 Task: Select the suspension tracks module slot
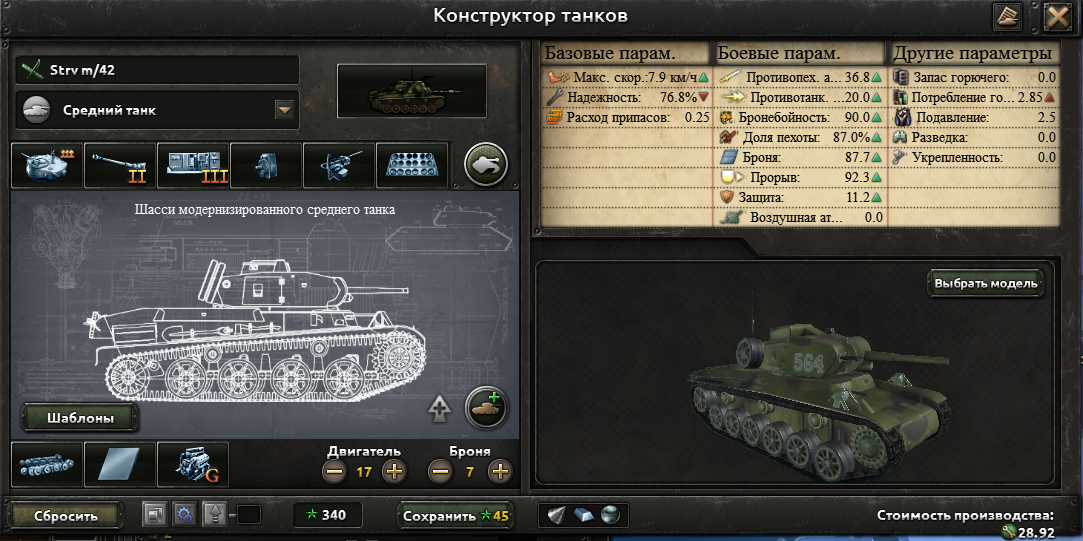(x=47, y=464)
